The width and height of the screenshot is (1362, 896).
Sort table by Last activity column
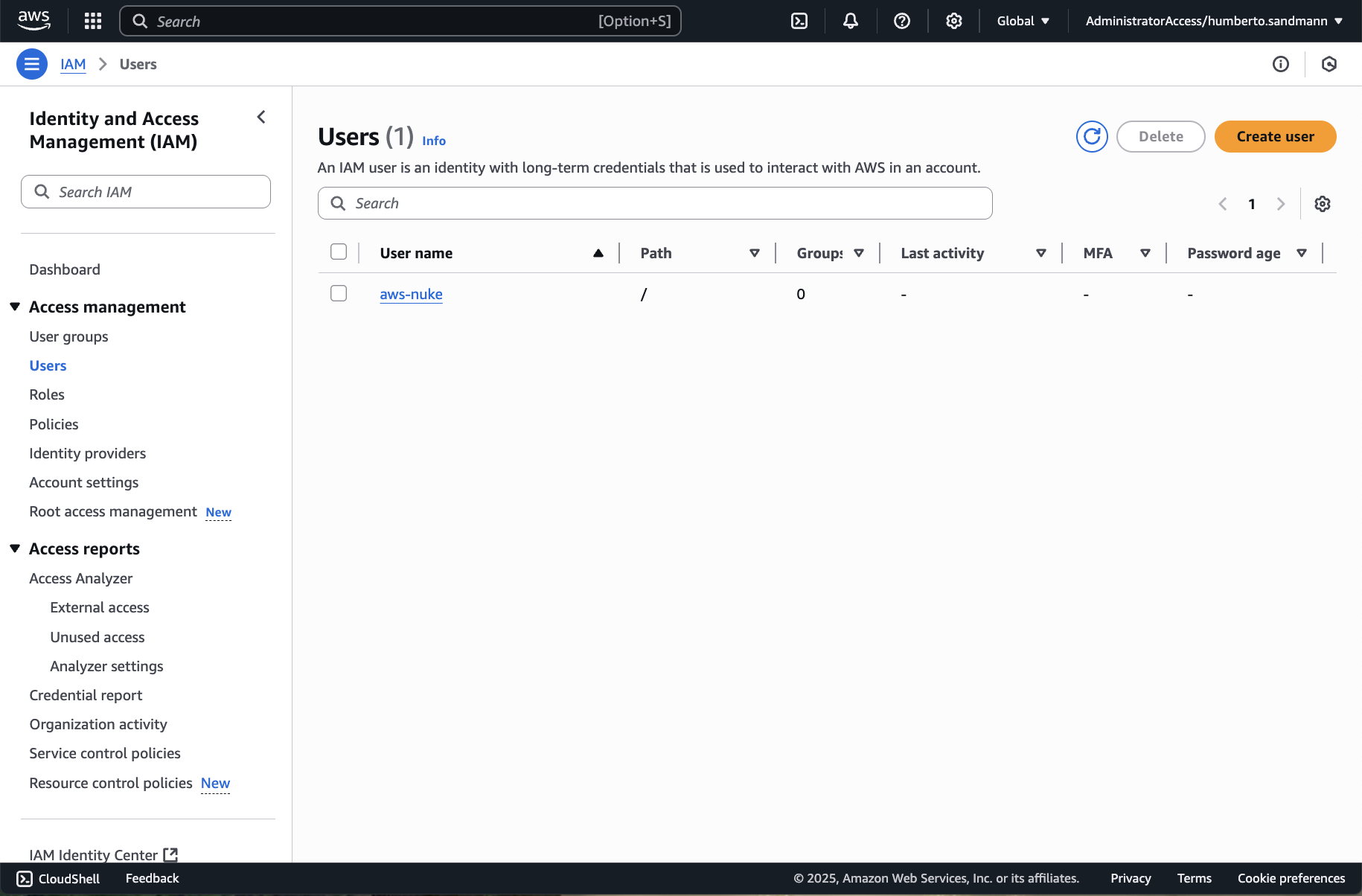coord(942,253)
